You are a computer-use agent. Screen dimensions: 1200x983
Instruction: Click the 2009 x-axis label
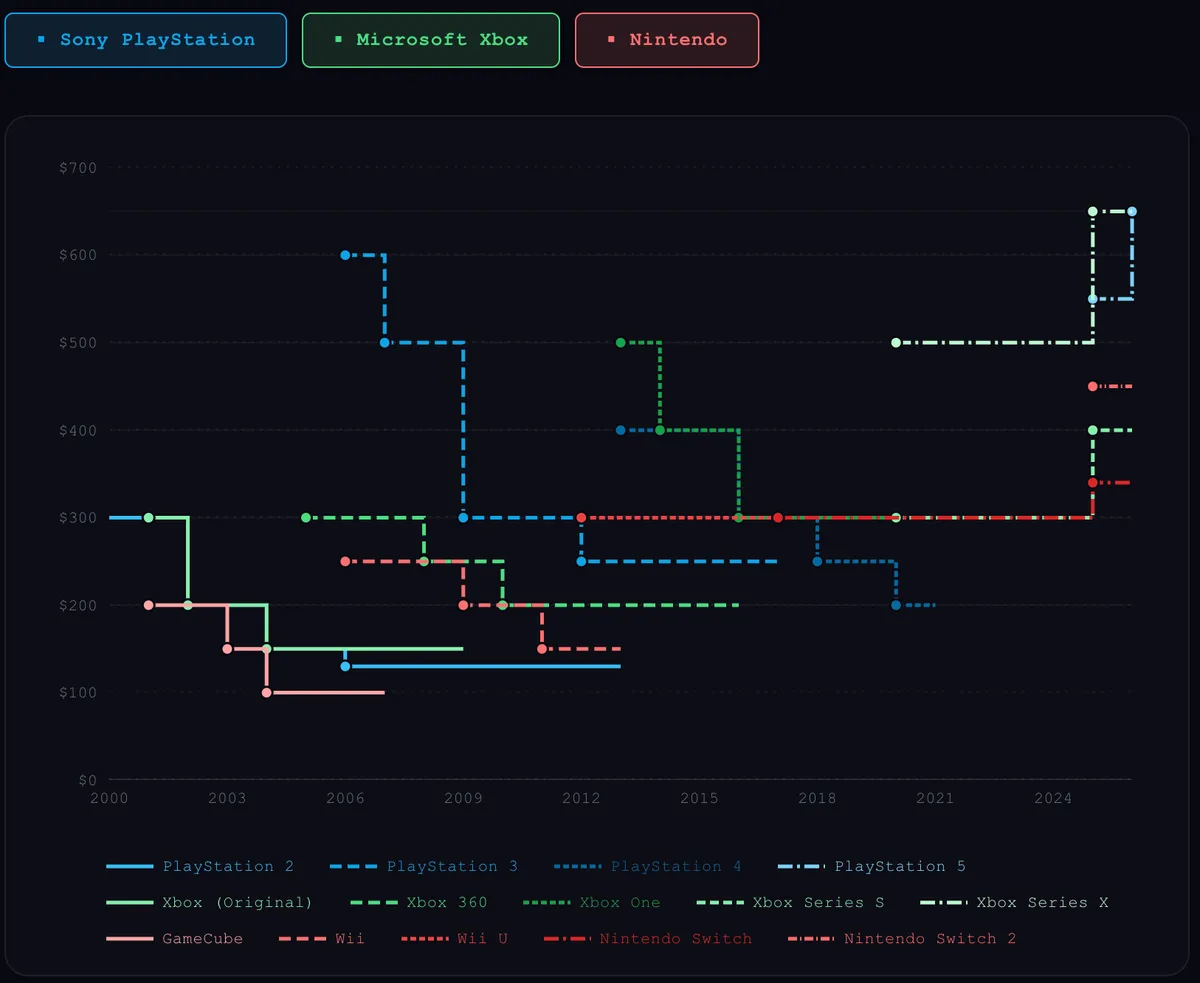[x=463, y=798]
